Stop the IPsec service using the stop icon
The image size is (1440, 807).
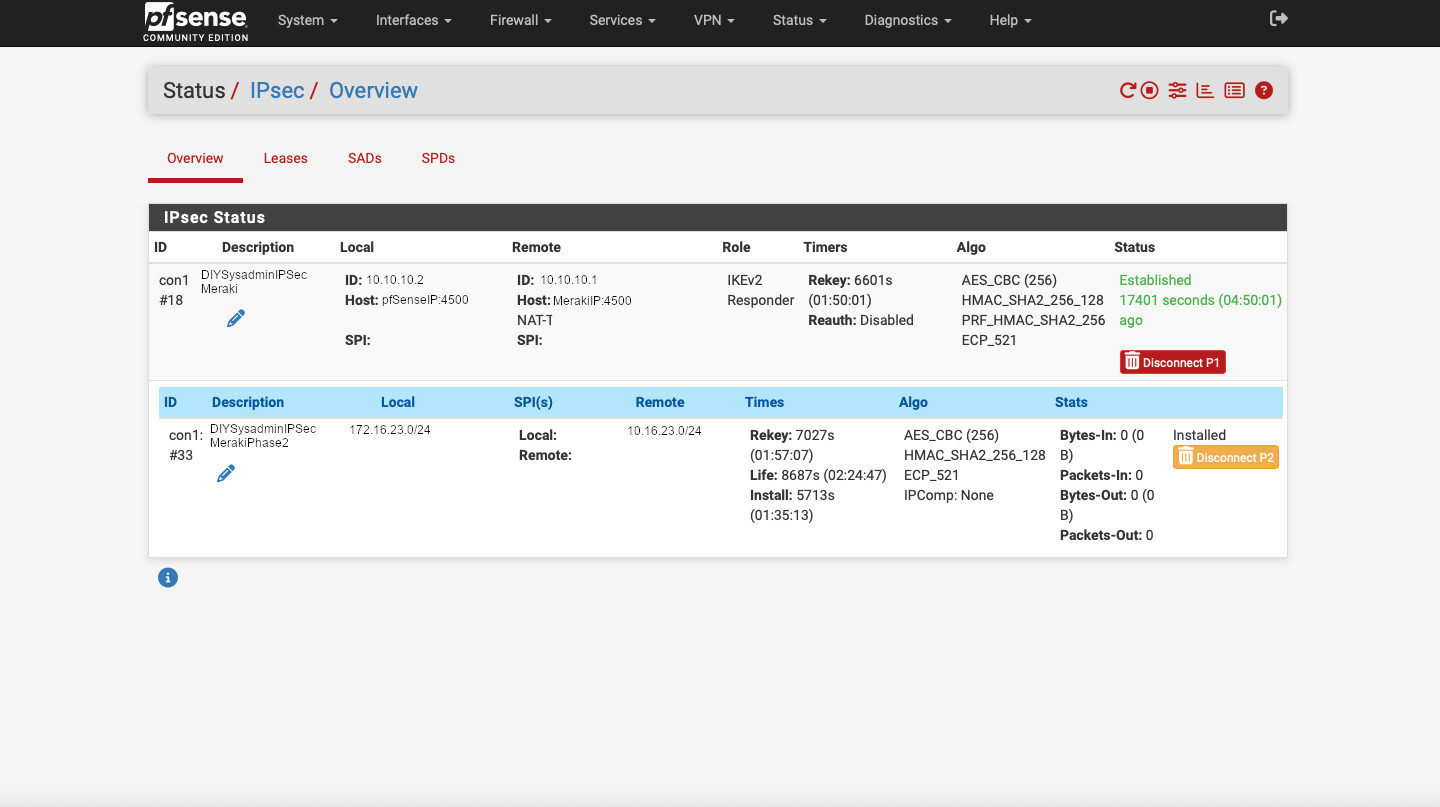1150,91
